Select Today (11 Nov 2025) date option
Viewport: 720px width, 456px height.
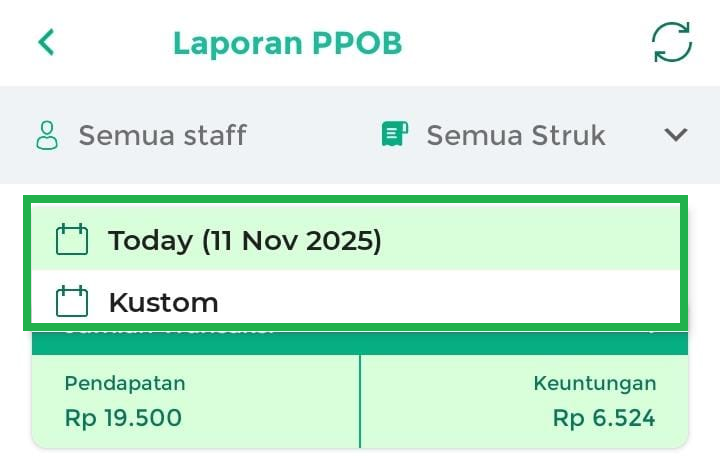[245, 240]
